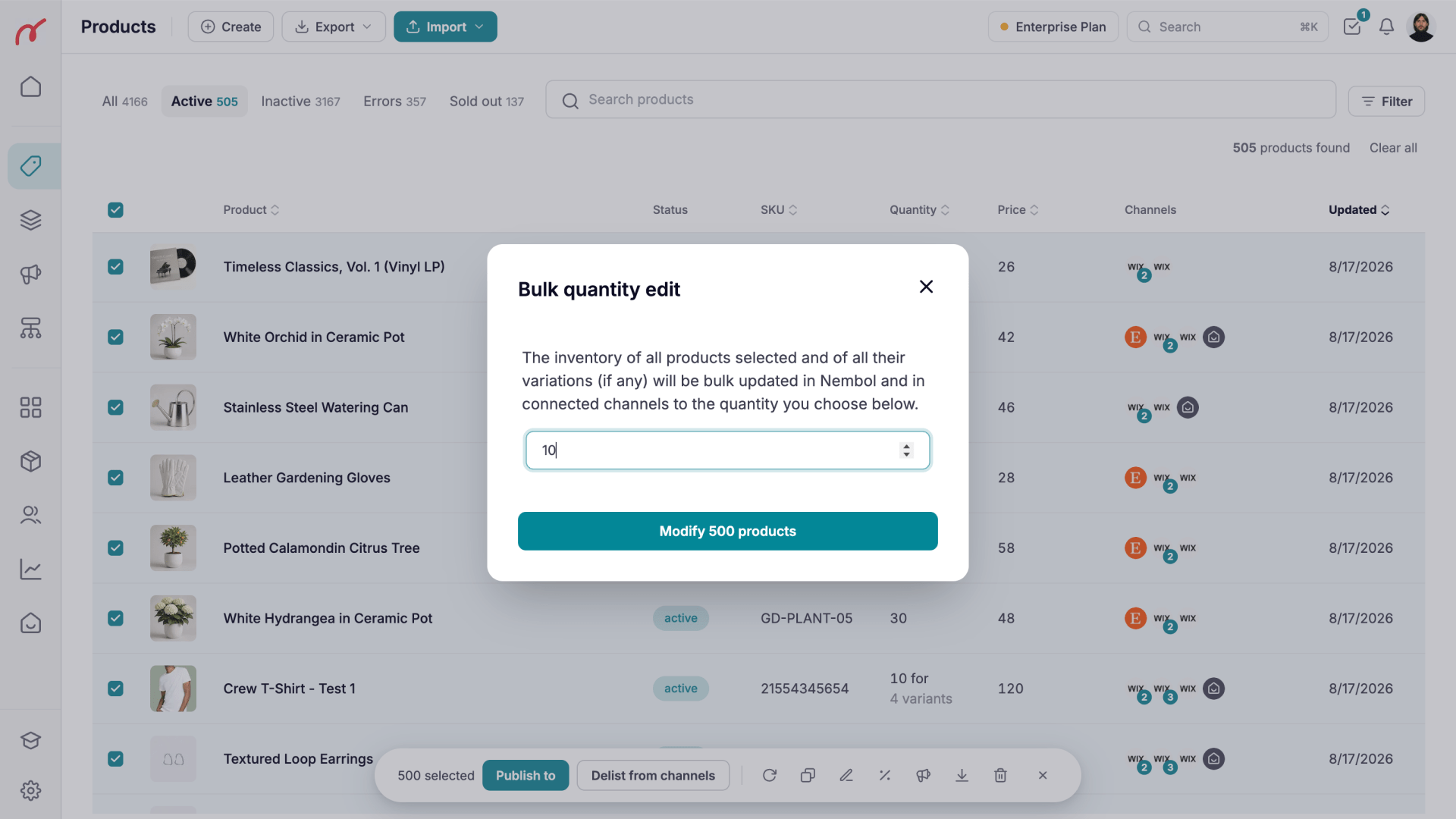The height and width of the screenshot is (819, 1456).
Task: Sort by the Updated column
Action: pyautogui.click(x=1359, y=210)
